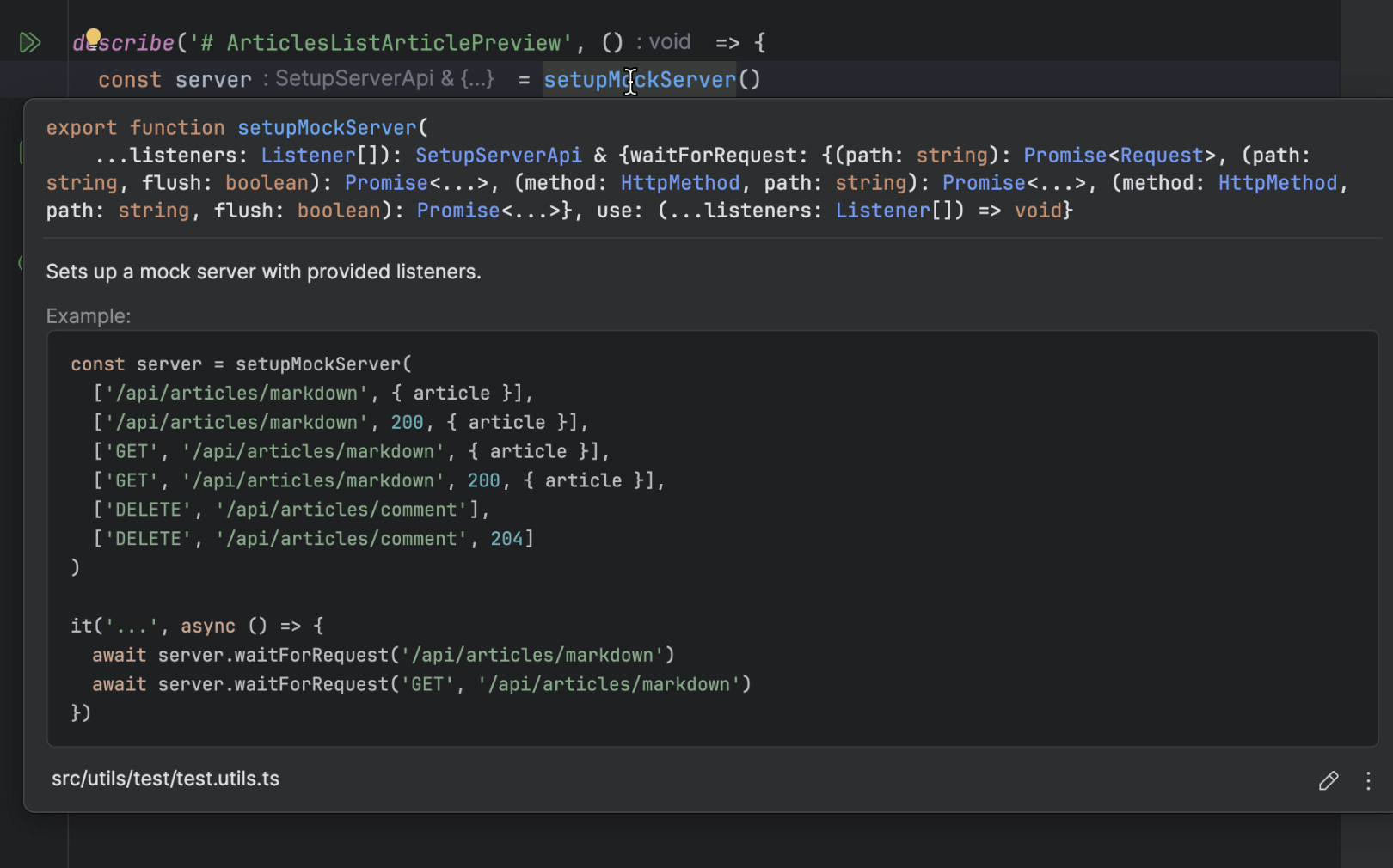
Task: Click the HttpMethod type reference
Action: pos(679,182)
